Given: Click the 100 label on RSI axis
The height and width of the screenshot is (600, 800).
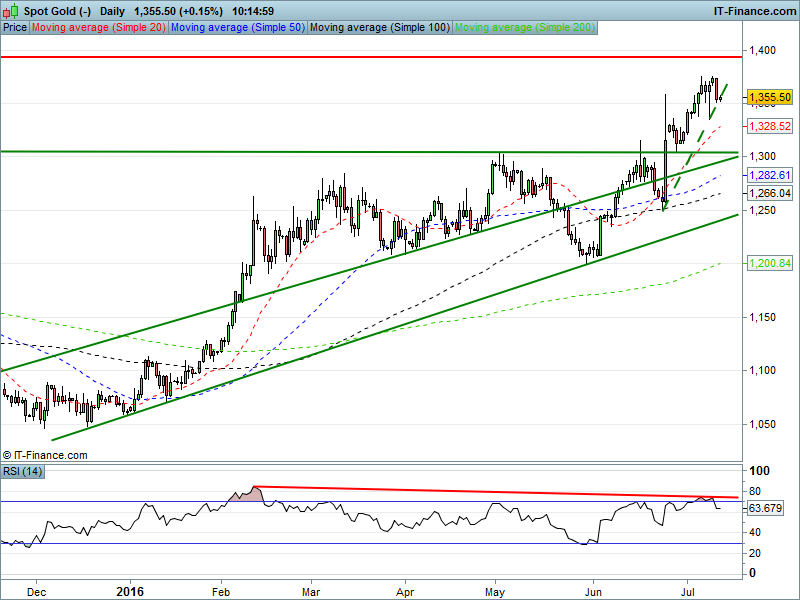Looking at the screenshot, I should (760, 471).
